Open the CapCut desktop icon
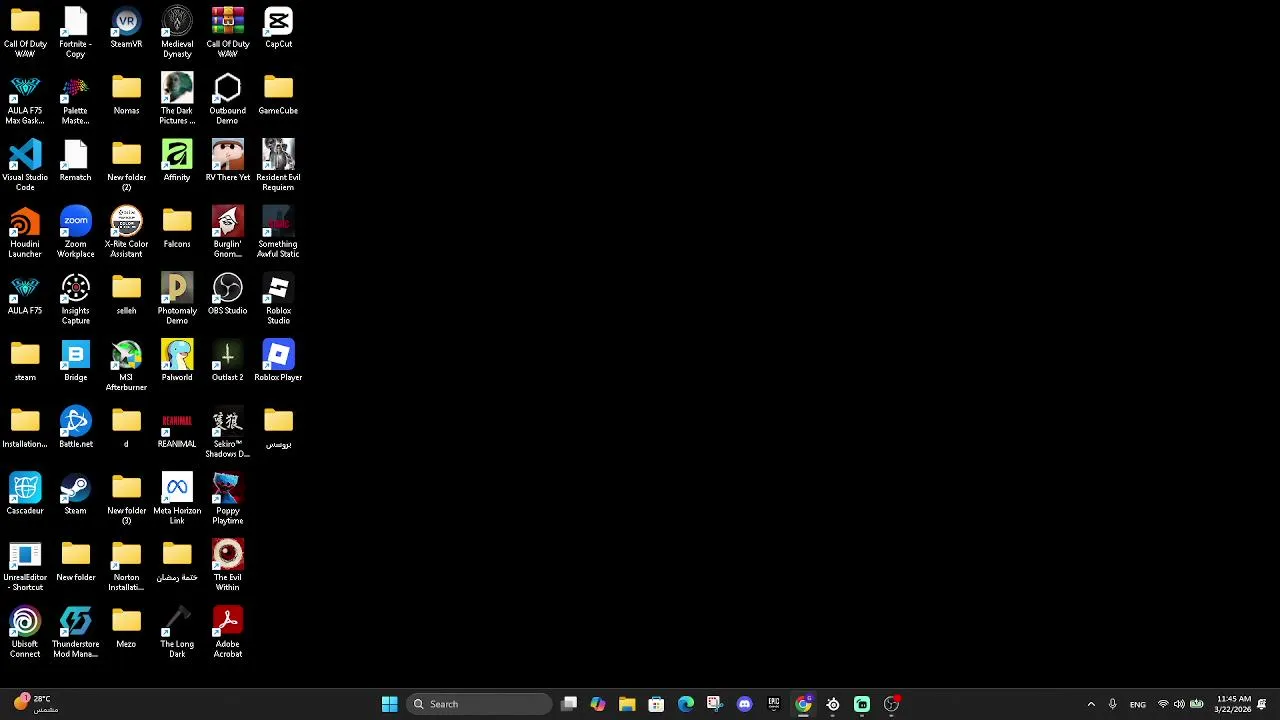 (x=278, y=29)
